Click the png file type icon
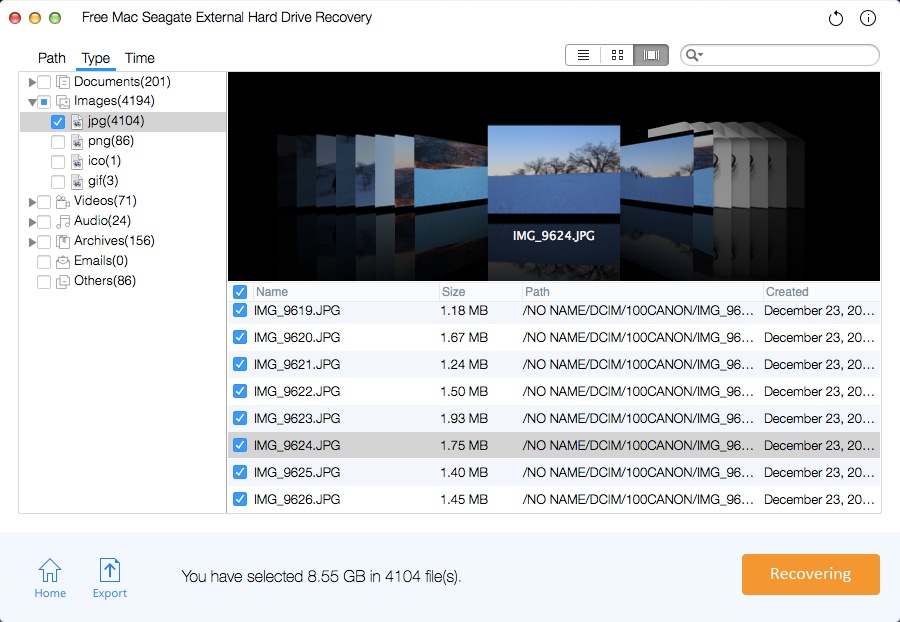 coord(77,142)
